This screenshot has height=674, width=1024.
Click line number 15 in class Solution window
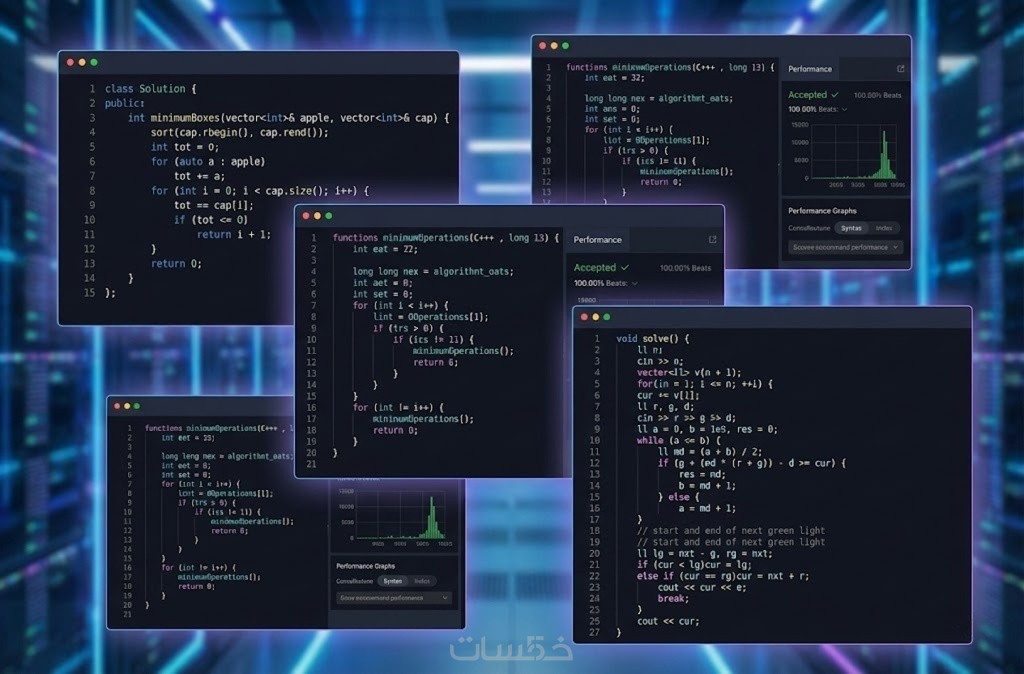[89, 293]
